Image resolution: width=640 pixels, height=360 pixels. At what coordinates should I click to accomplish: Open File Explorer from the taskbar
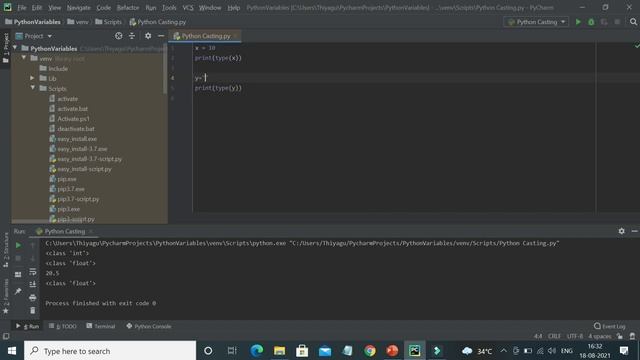(x=280, y=351)
